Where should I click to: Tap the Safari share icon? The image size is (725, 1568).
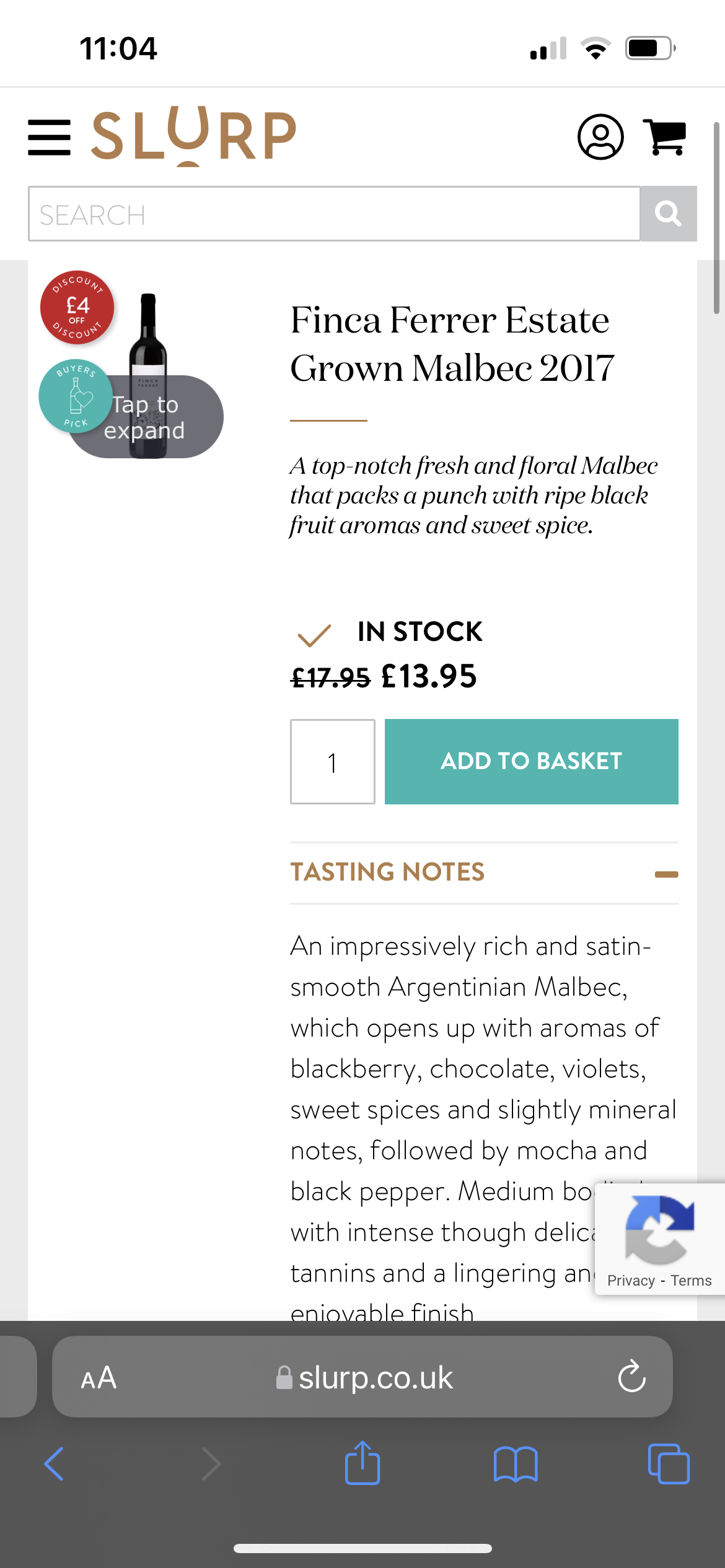coord(362,1464)
